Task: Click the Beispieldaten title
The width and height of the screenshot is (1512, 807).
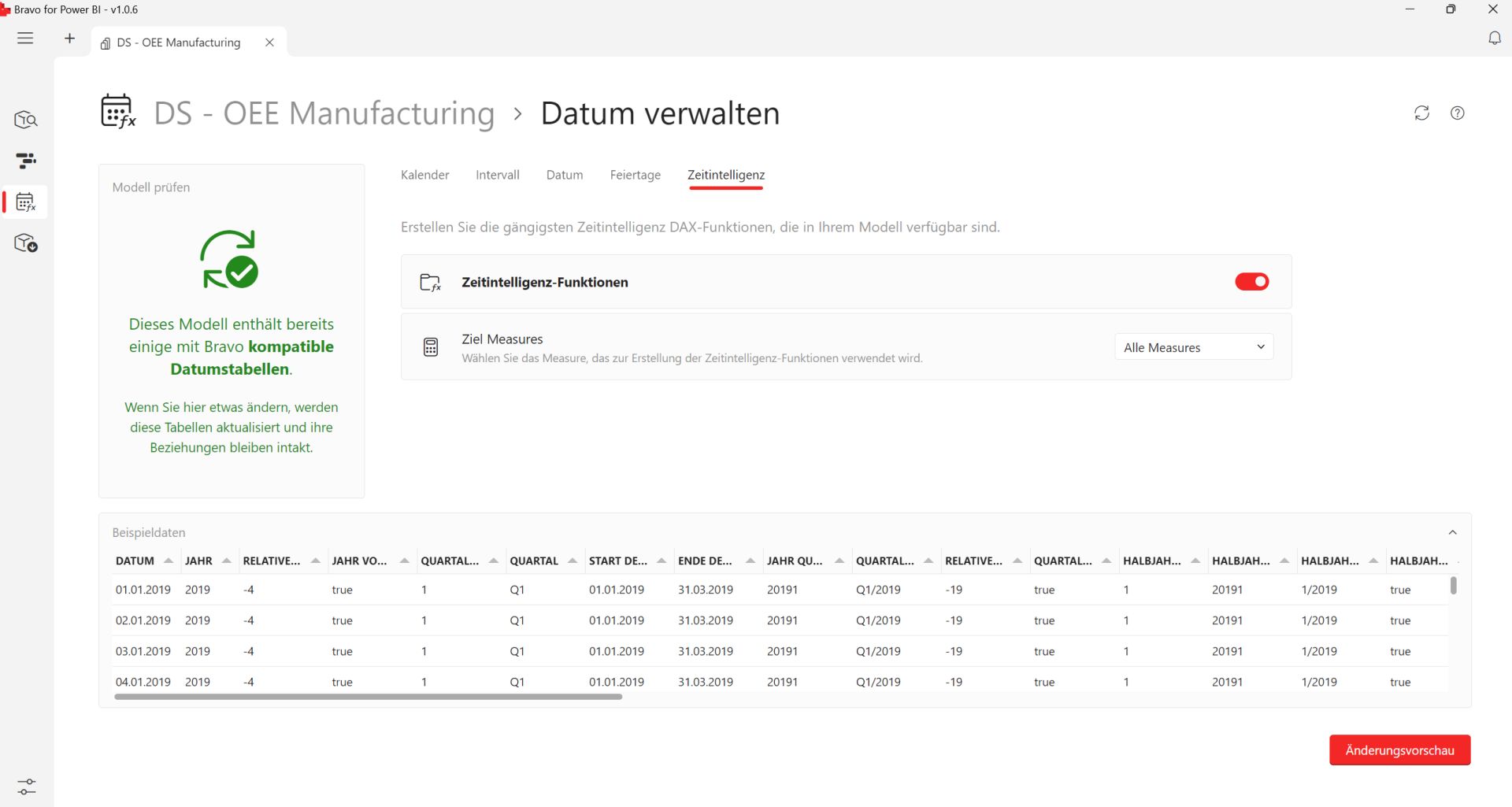Action: [149, 533]
